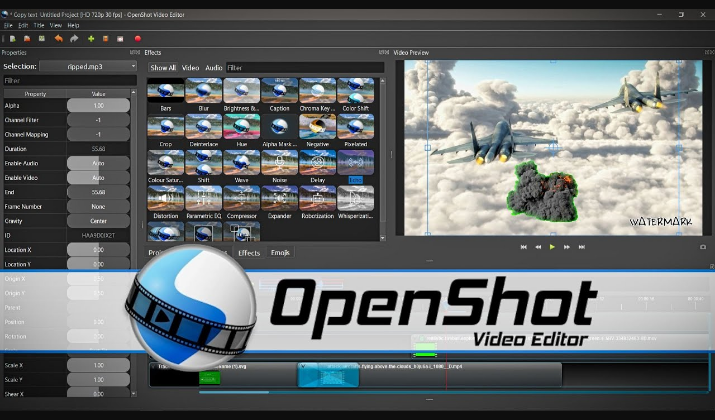715x420 pixels.
Task: Open the Title menu
Action: [x=39, y=26]
